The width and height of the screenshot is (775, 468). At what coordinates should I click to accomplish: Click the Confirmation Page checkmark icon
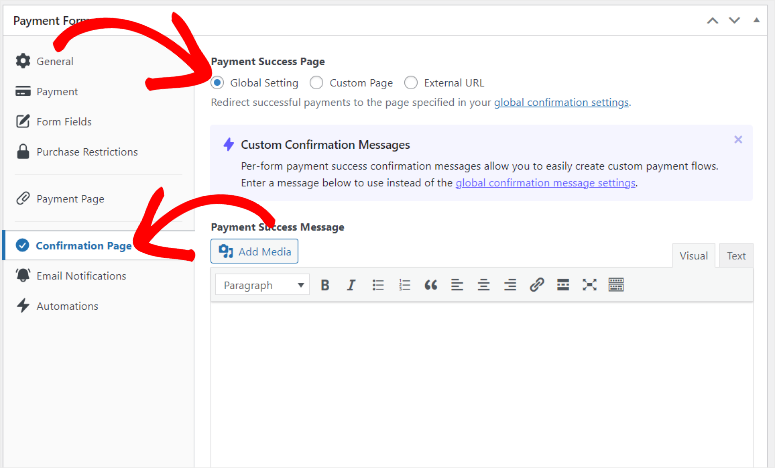tap(22, 245)
